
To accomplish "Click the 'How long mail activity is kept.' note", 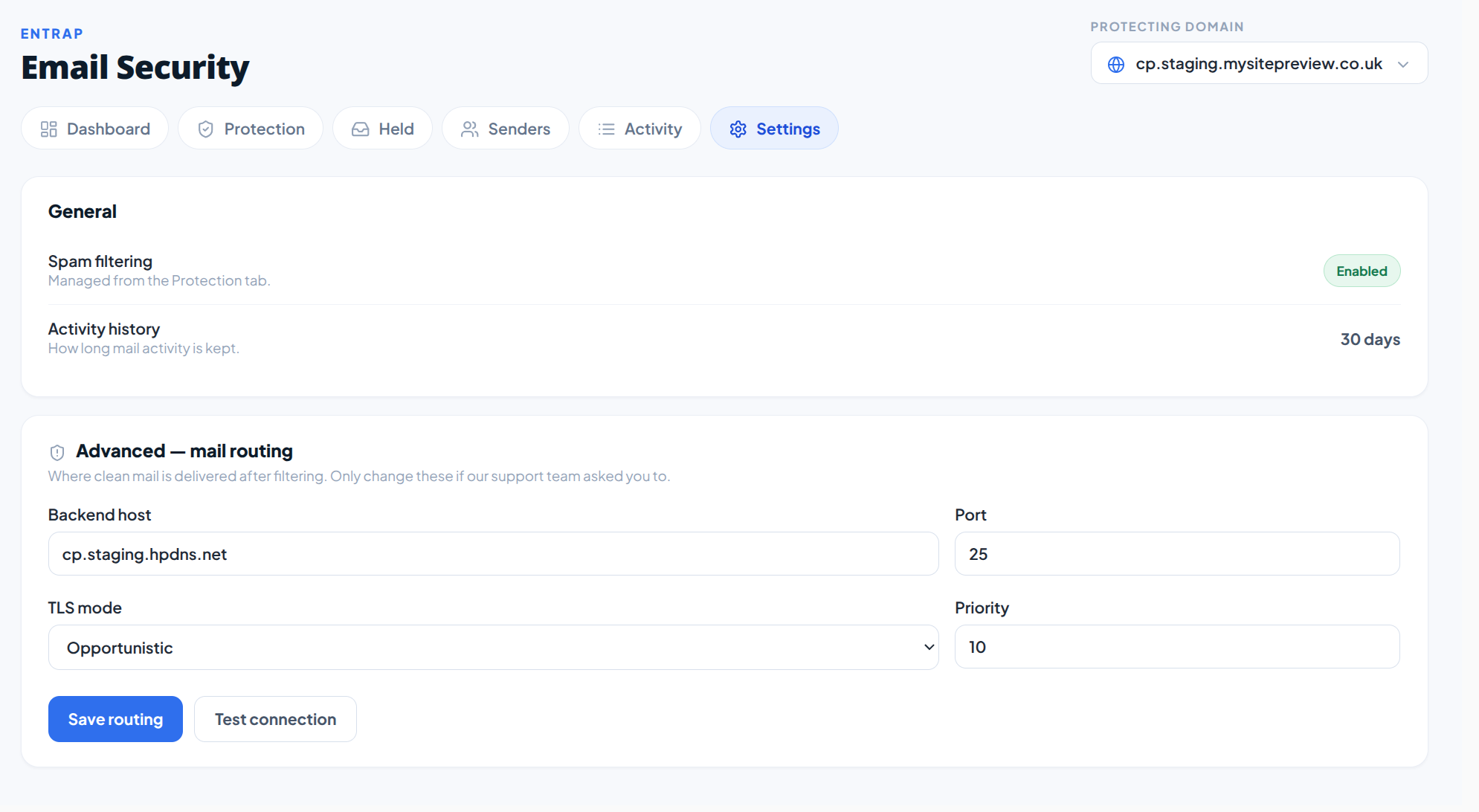I will (x=144, y=349).
